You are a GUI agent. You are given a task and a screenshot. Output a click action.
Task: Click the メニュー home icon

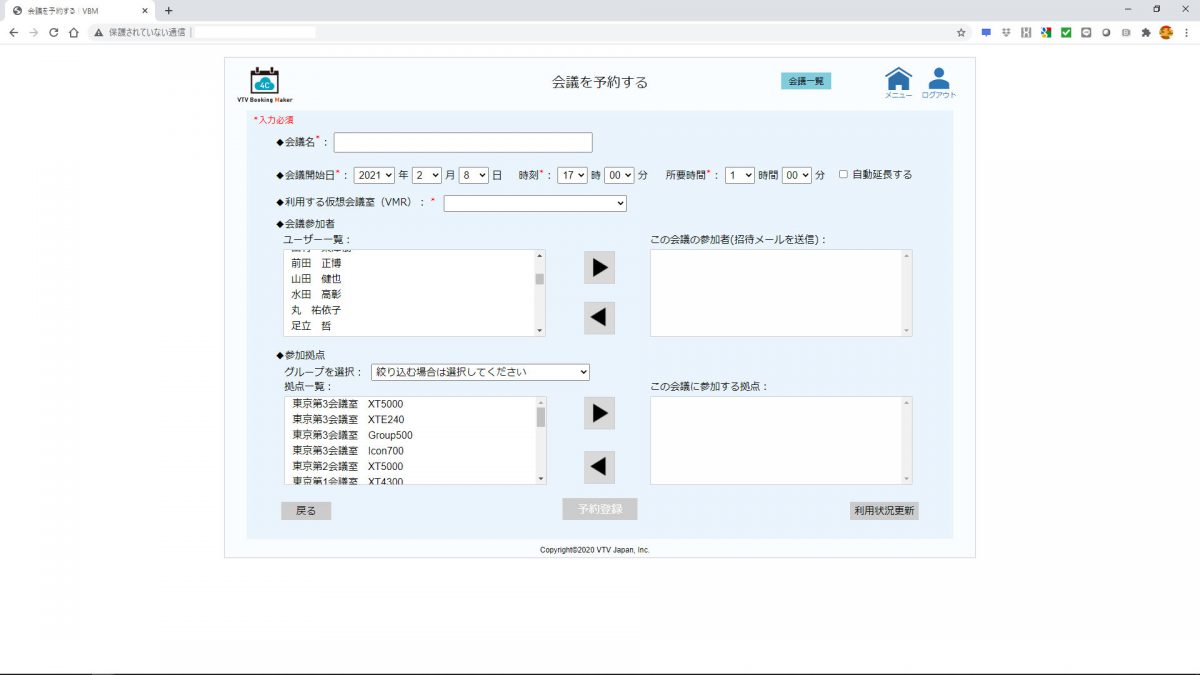898,80
